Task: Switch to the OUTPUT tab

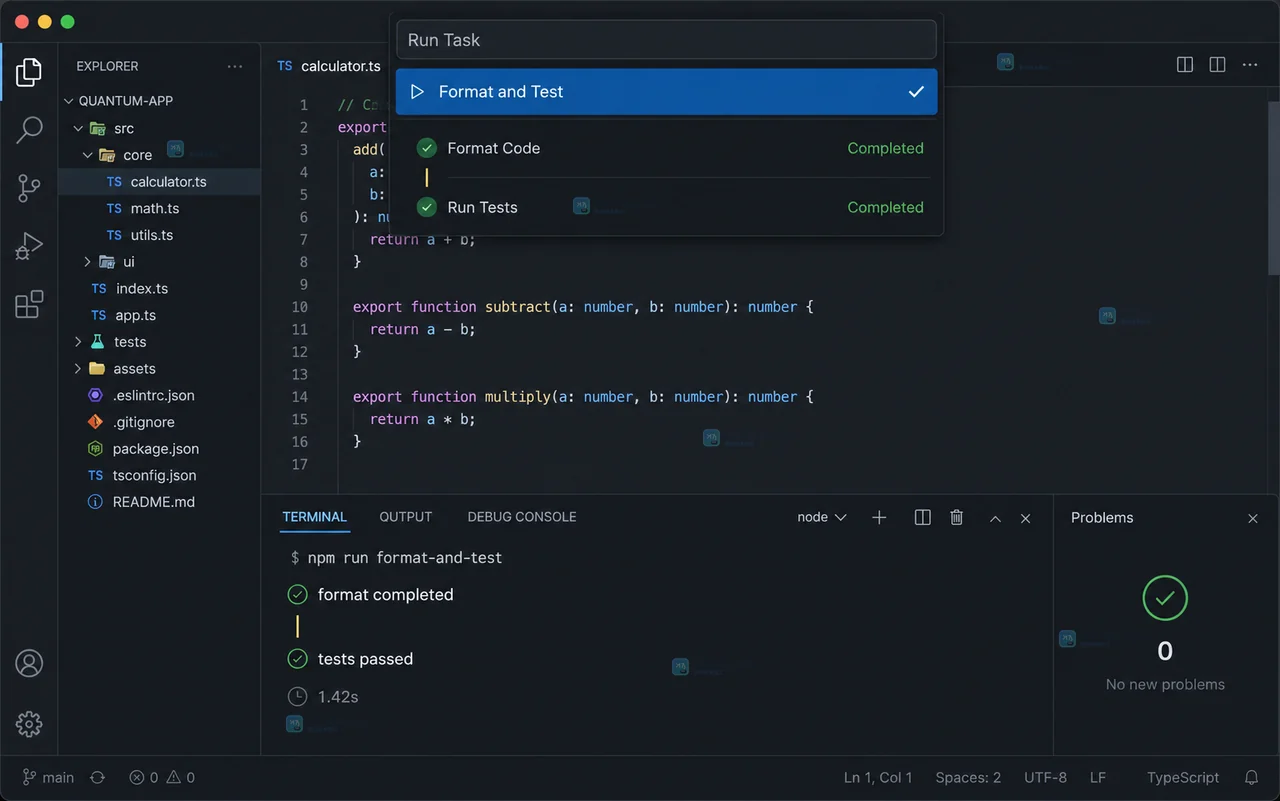Action: point(406,517)
